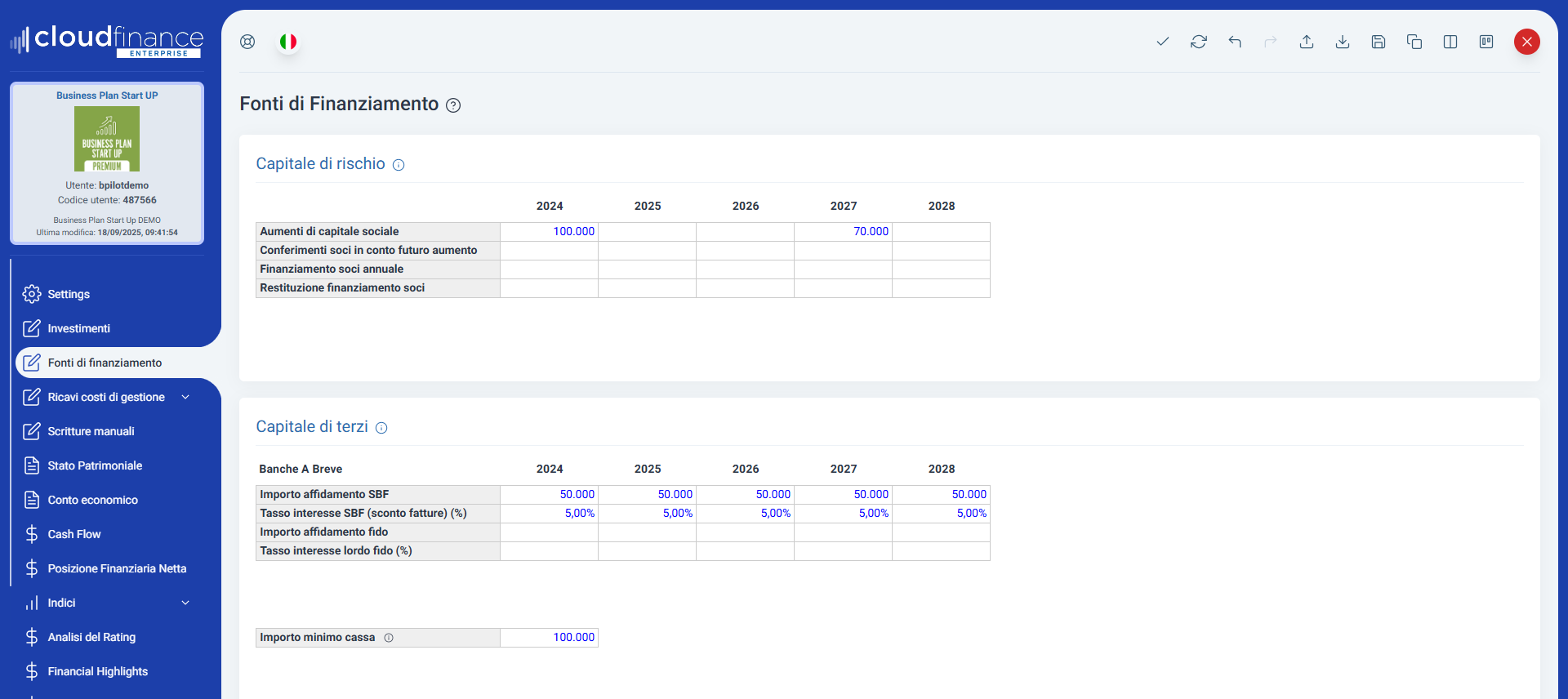Image resolution: width=1568 pixels, height=699 pixels.
Task: Click info icon next to Capitale di rischio
Action: tap(399, 165)
